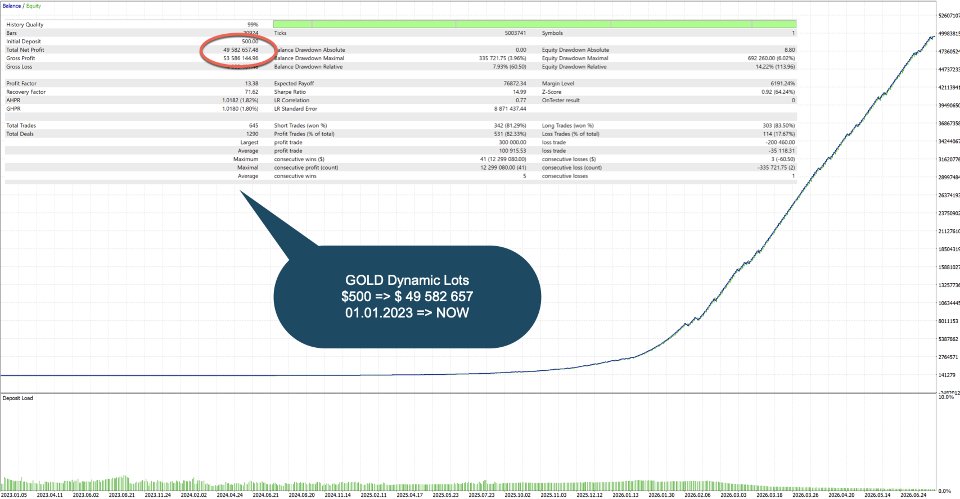Select the Total Deals label
The image size is (960, 499).
tap(20, 133)
